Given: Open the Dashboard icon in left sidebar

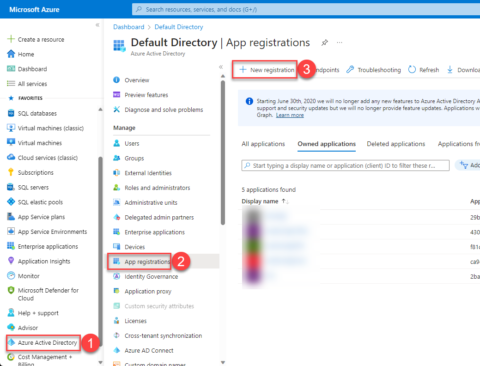Looking at the screenshot, I should 11,69.
